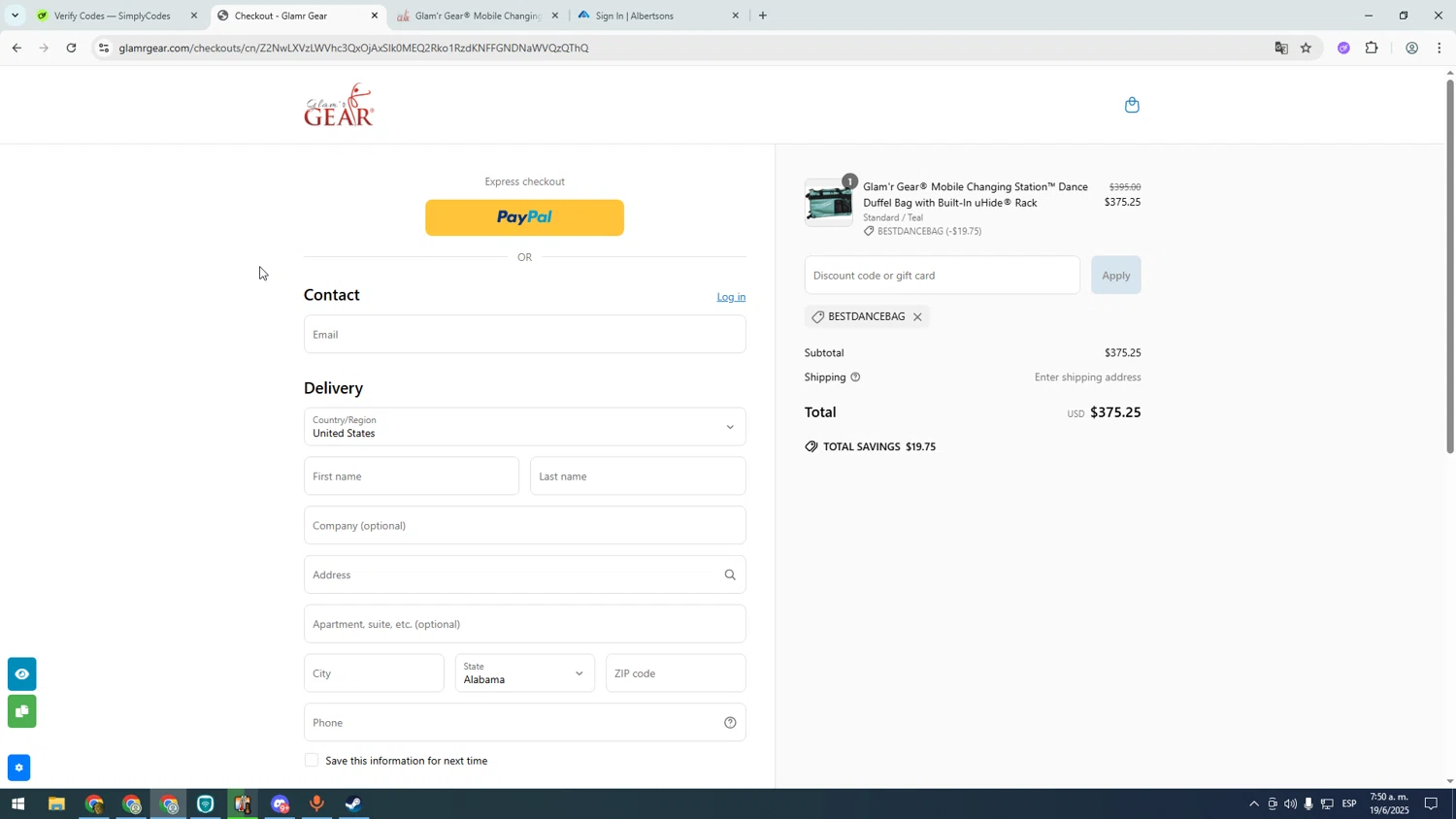View site information icon in address bar

click(104, 48)
